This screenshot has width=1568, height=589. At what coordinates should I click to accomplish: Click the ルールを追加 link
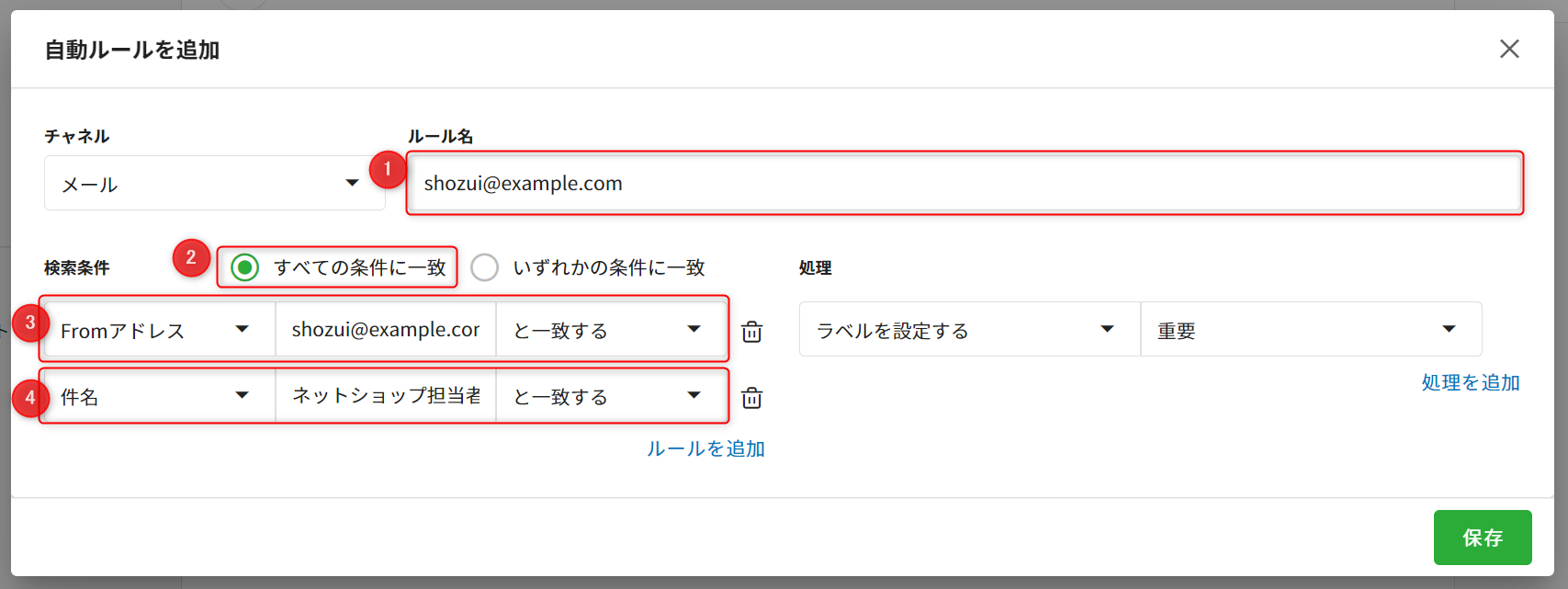point(705,448)
